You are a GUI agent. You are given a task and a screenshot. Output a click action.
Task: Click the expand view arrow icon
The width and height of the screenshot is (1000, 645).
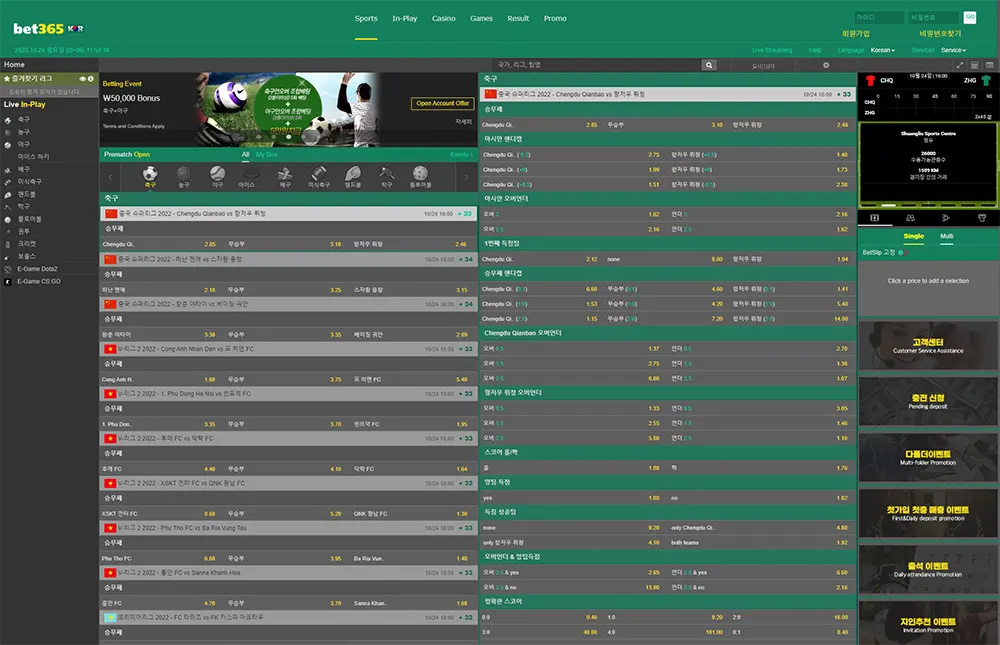click(960, 65)
